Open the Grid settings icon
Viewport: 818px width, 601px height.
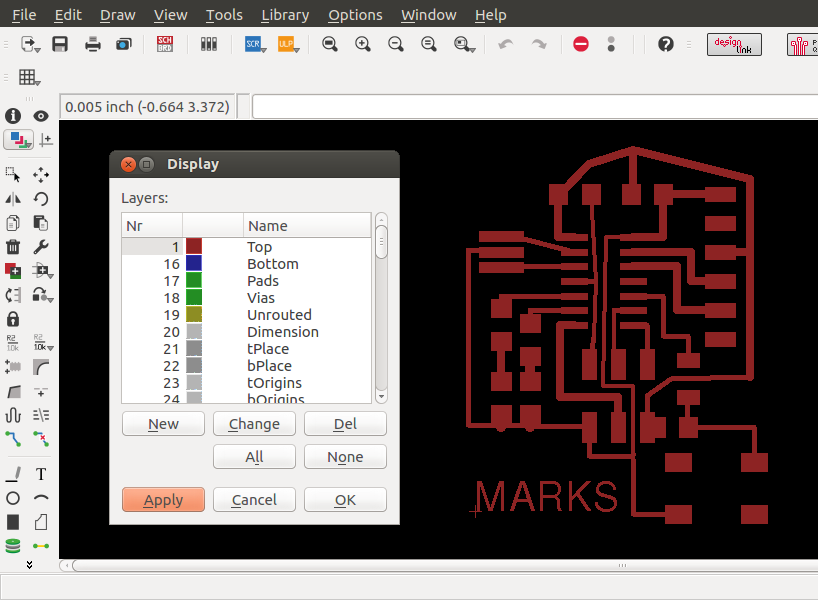pyautogui.click(x=28, y=78)
